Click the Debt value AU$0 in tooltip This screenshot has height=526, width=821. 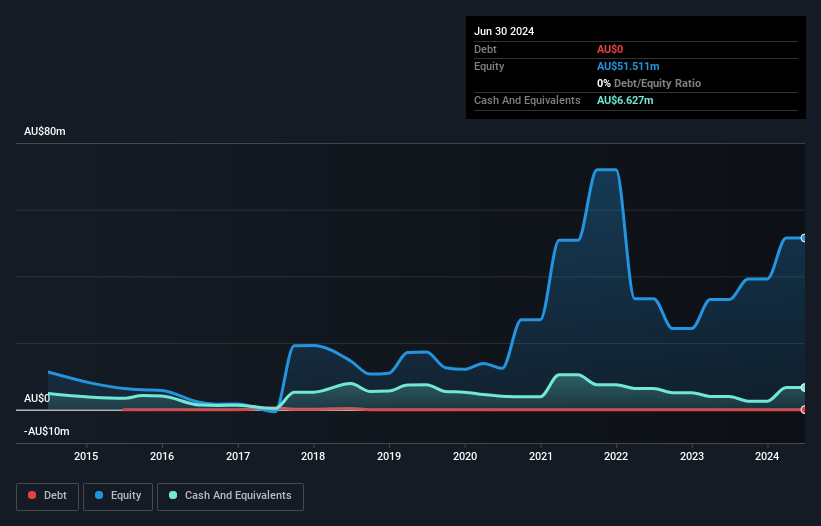point(610,49)
